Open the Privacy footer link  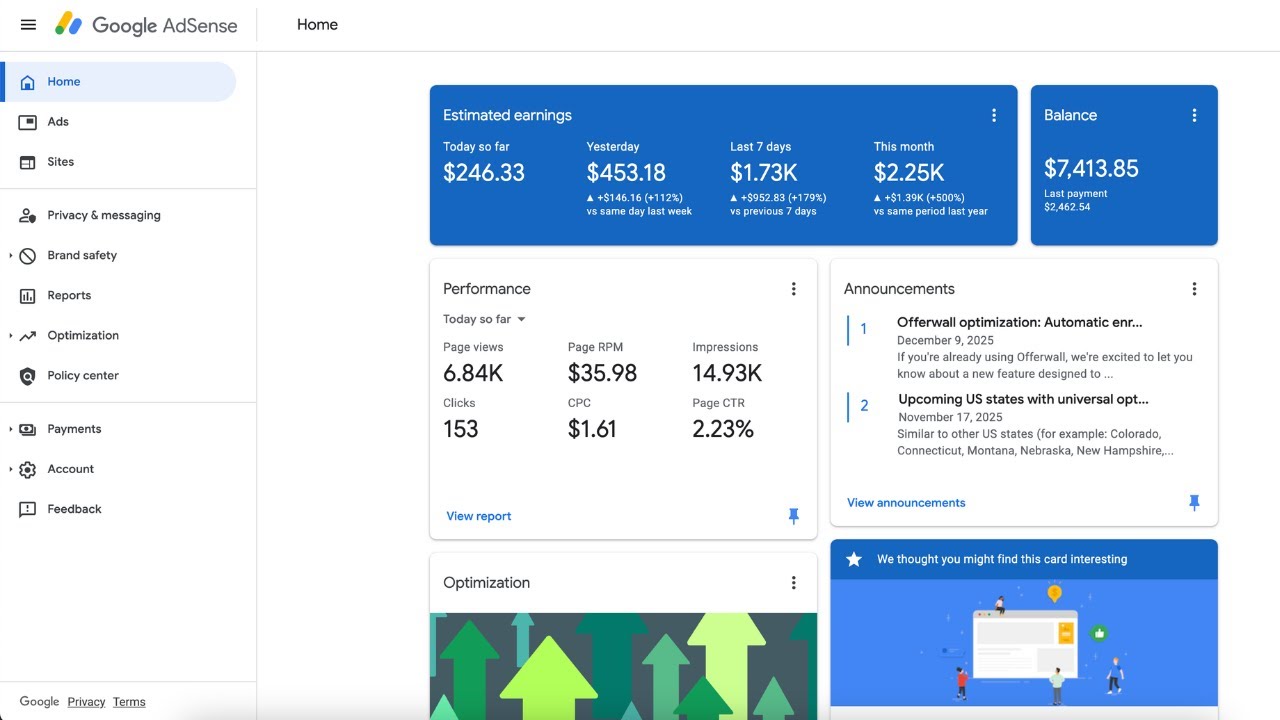coord(86,702)
